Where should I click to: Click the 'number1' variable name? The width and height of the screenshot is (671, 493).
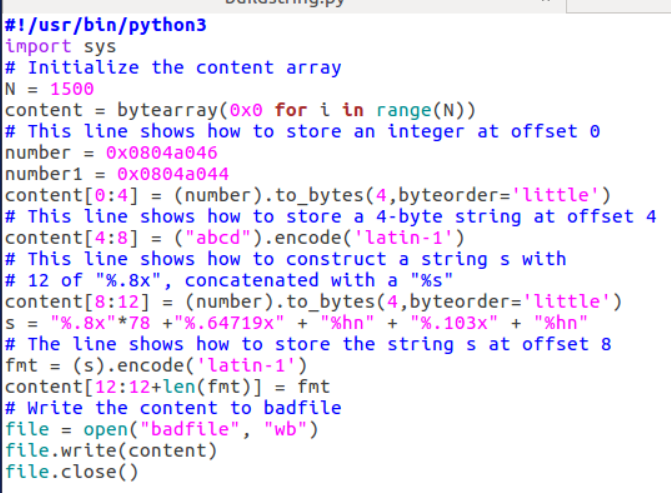[43, 174]
